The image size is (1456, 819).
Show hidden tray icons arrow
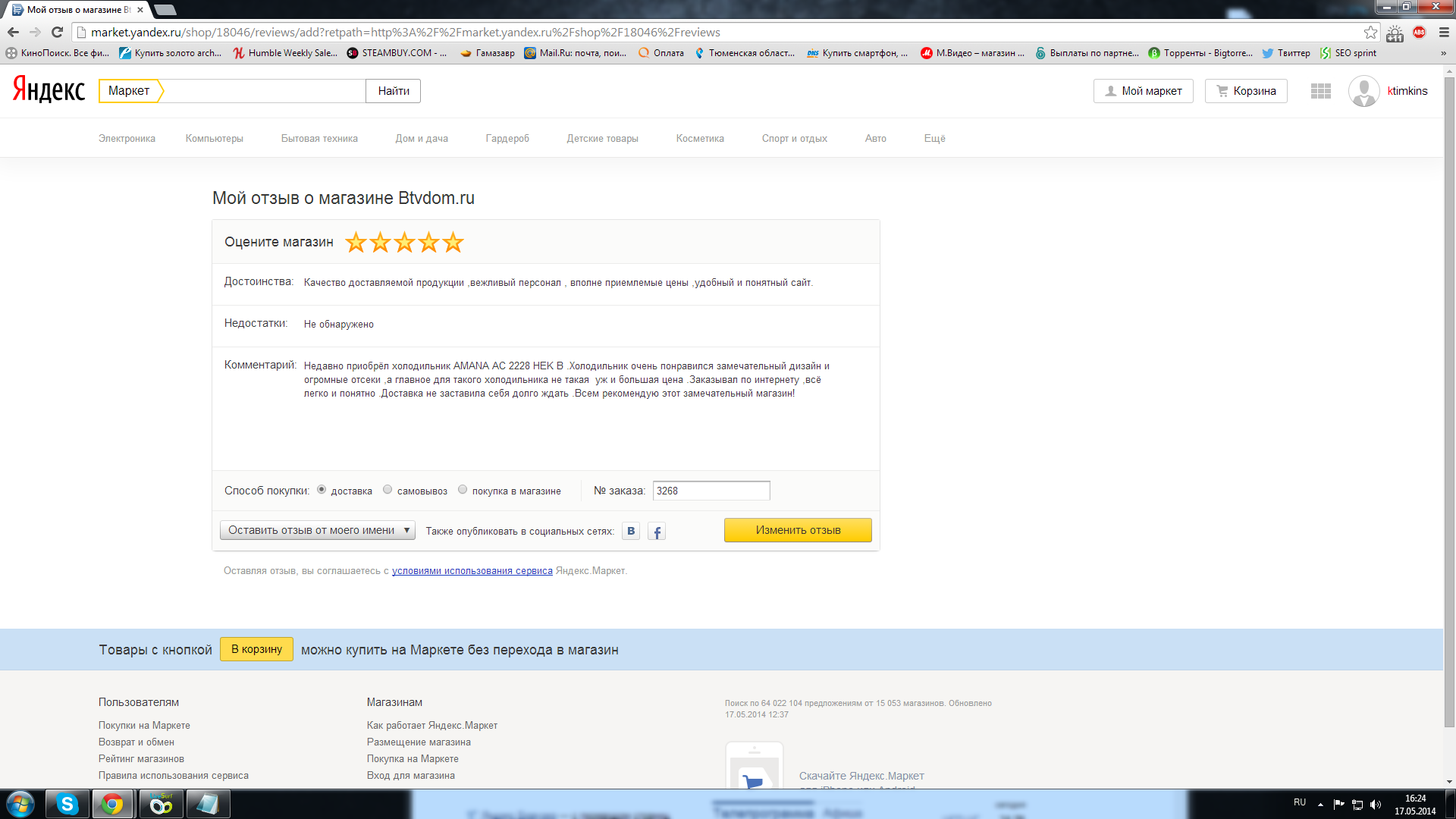(x=1320, y=805)
